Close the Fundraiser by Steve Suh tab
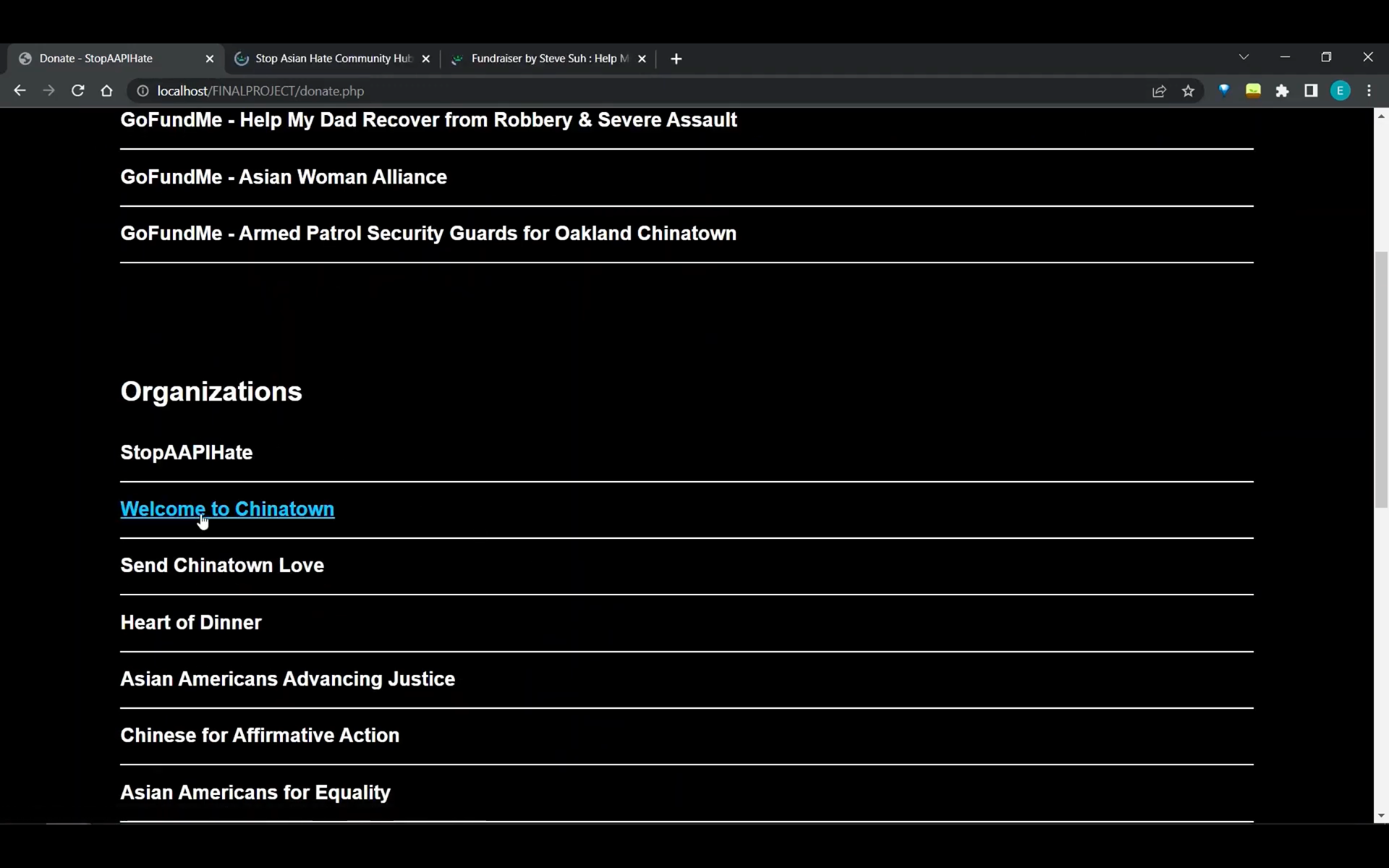The height and width of the screenshot is (868, 1389). pyautogui.click(x=642, y=59)
